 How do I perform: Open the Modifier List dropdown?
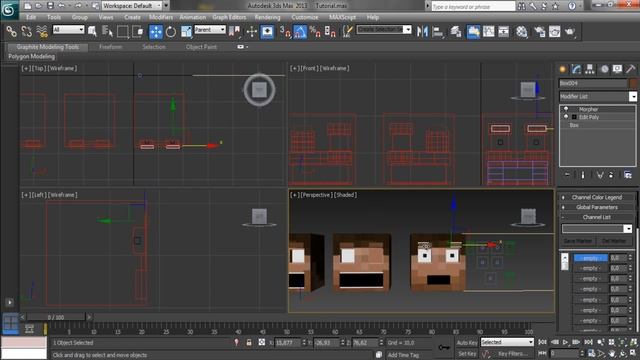pos(598,96)
